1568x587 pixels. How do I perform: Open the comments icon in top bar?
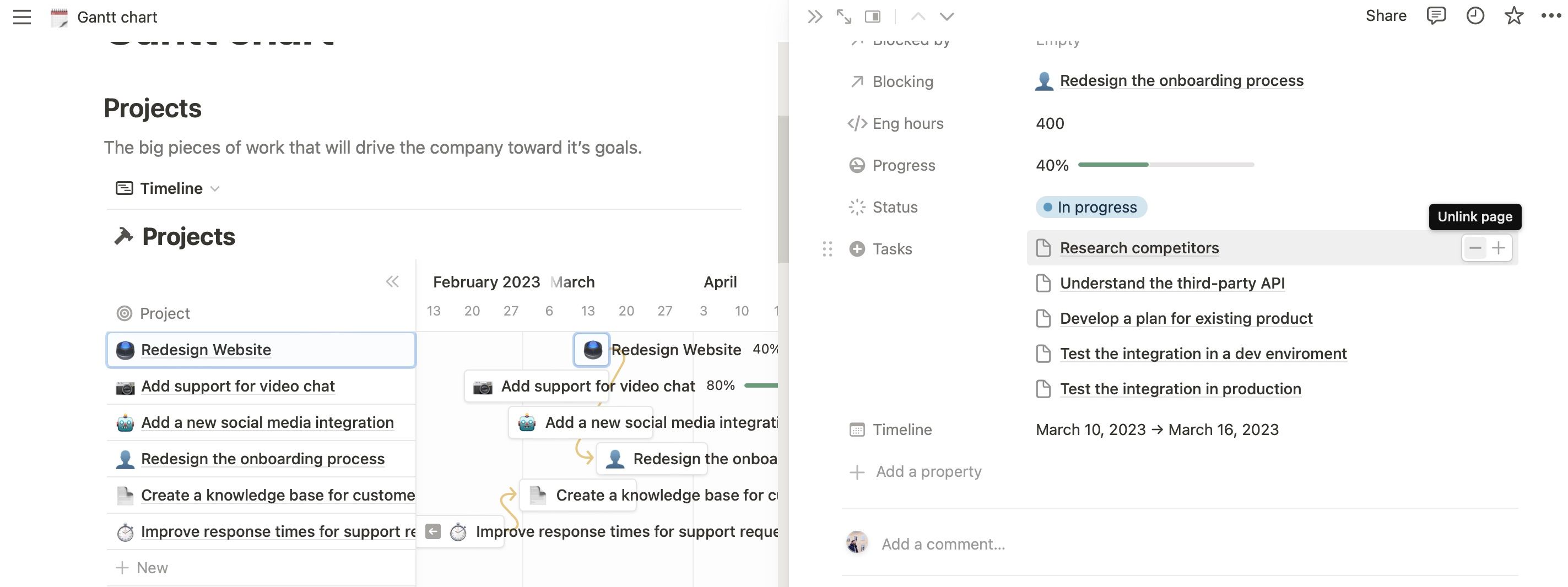(1435, 16)
